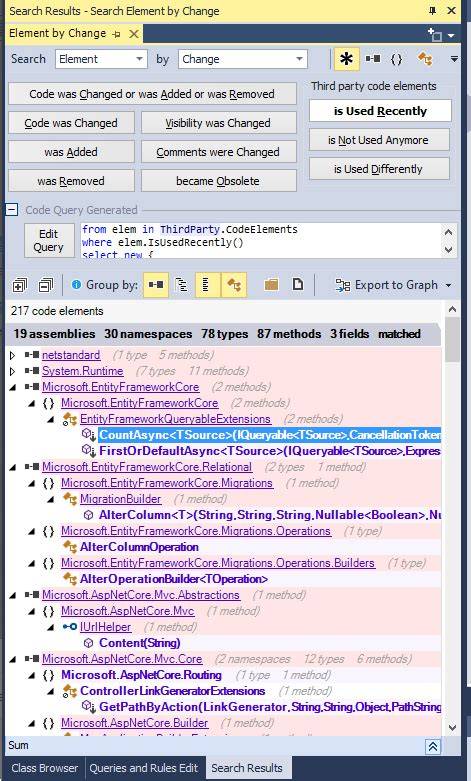Viewport: 471px width, 781px height.
Task: Collapse the Microsoft.EntityFrameworkCore assembly node
Action: pos(12,388)
